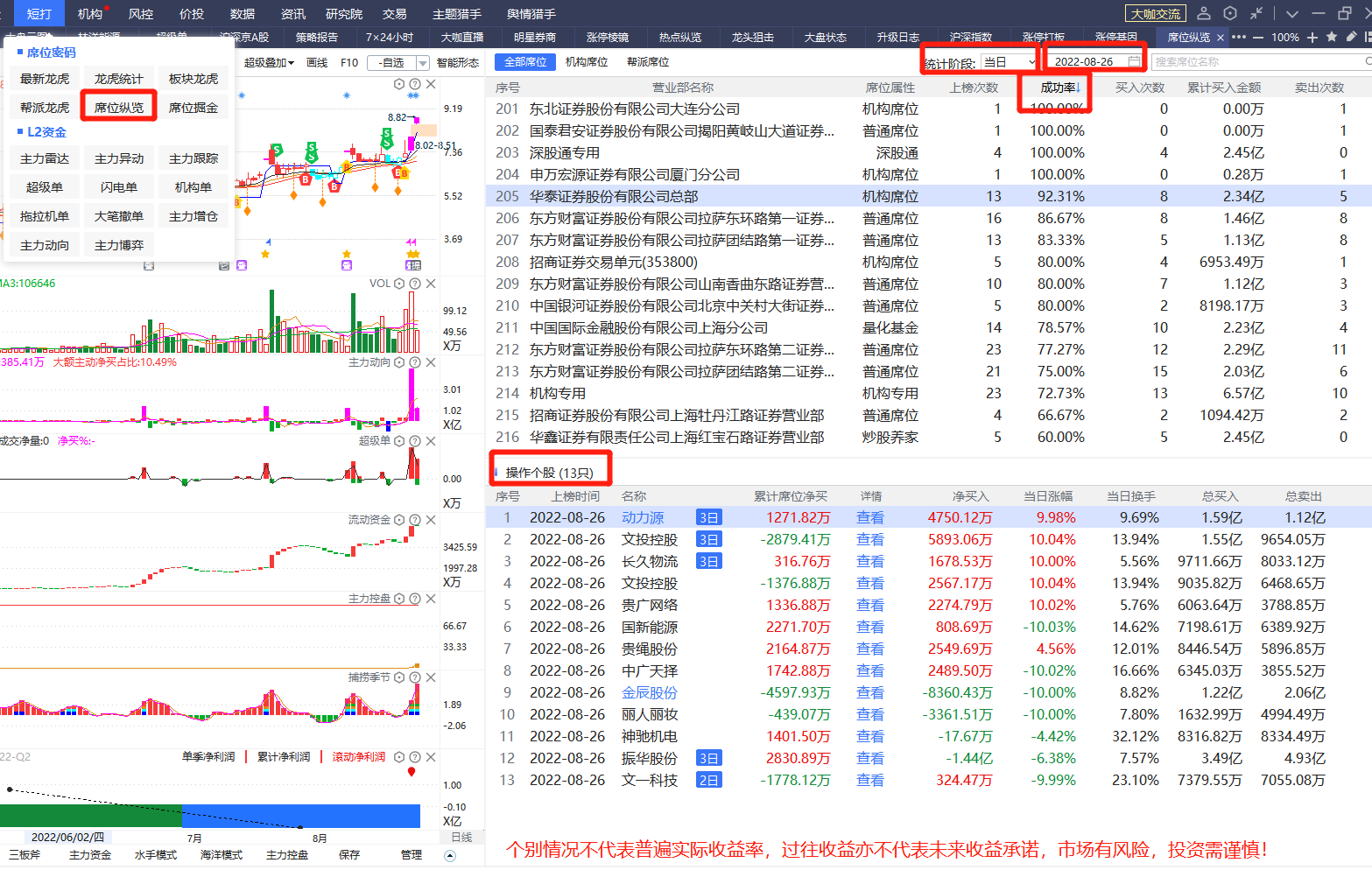Open settings icon of 主力控盘 panel

(x=399, y=599)
